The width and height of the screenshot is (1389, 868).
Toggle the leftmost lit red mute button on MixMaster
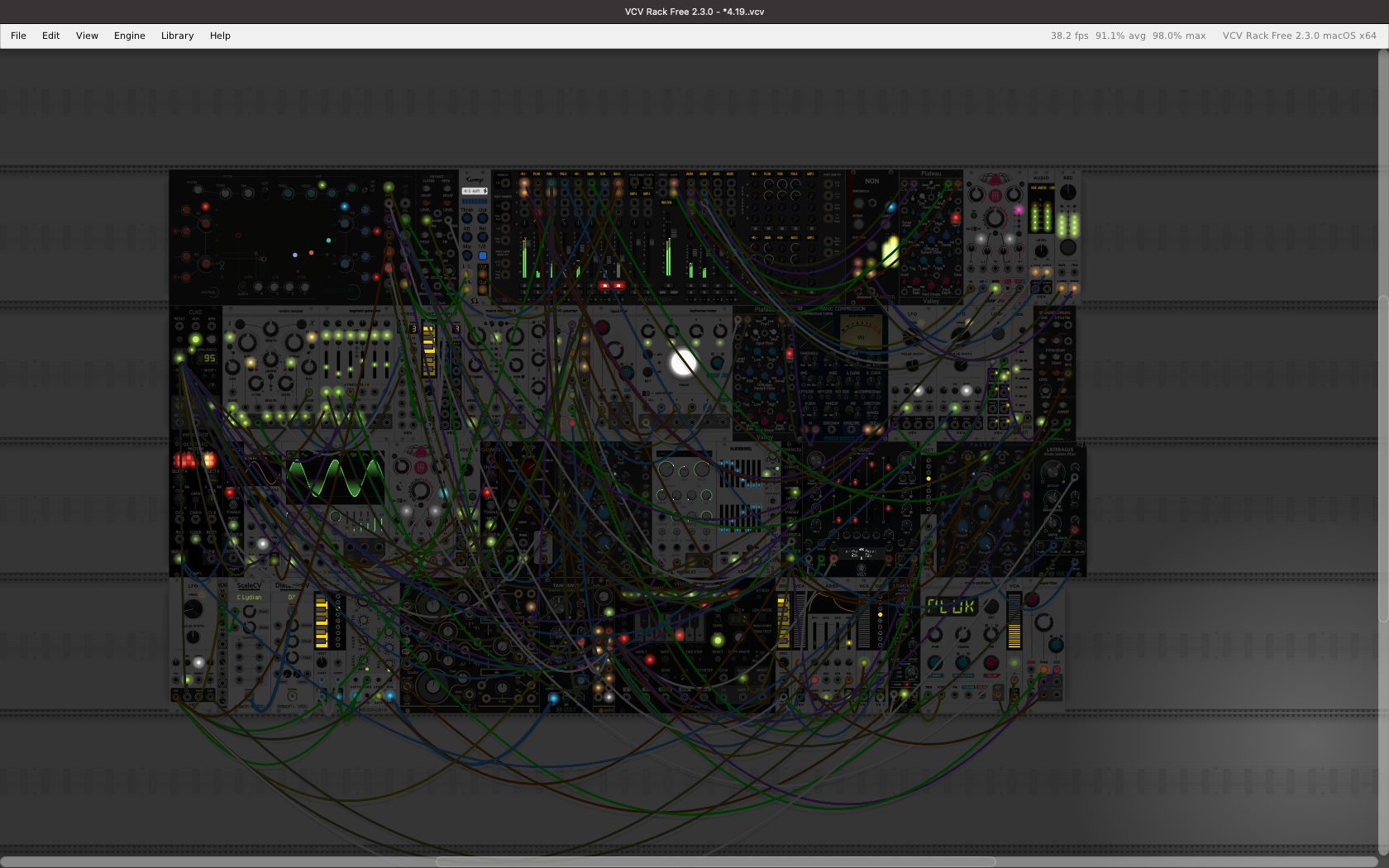pos(604,285)
